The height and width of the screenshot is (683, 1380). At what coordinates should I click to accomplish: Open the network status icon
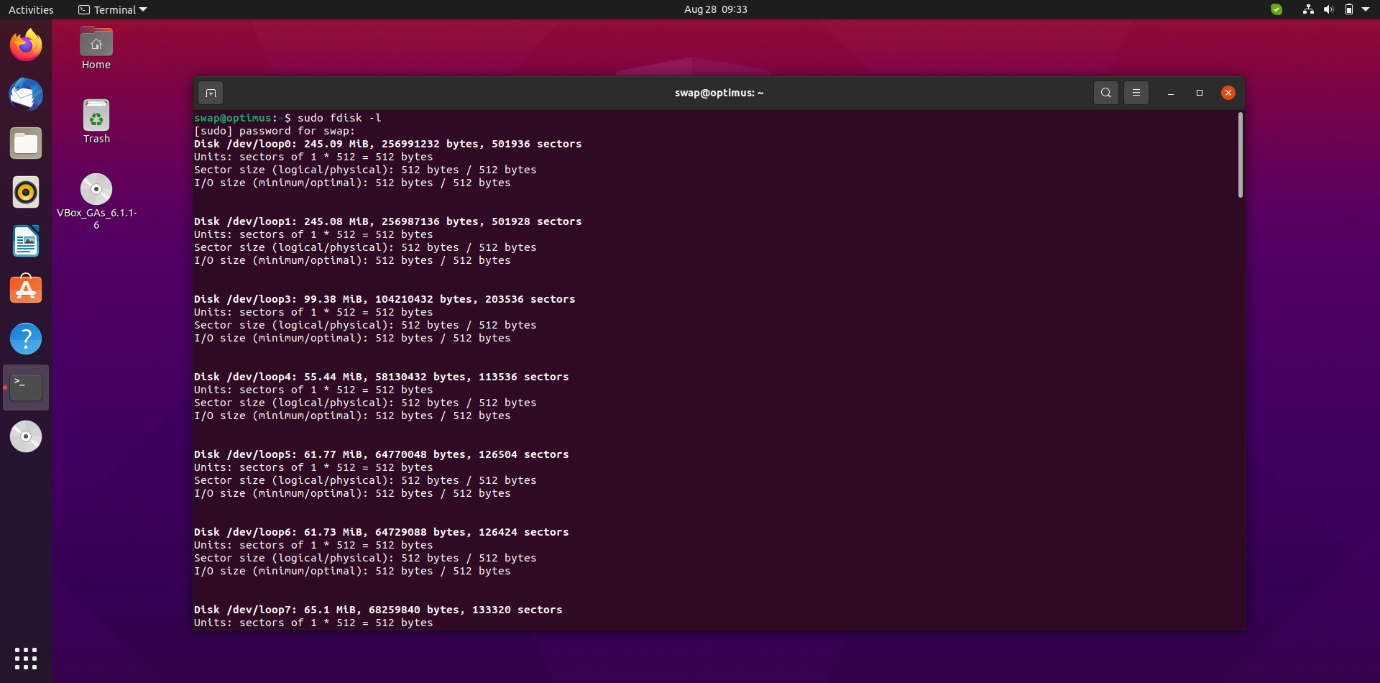coord(1308,9)
